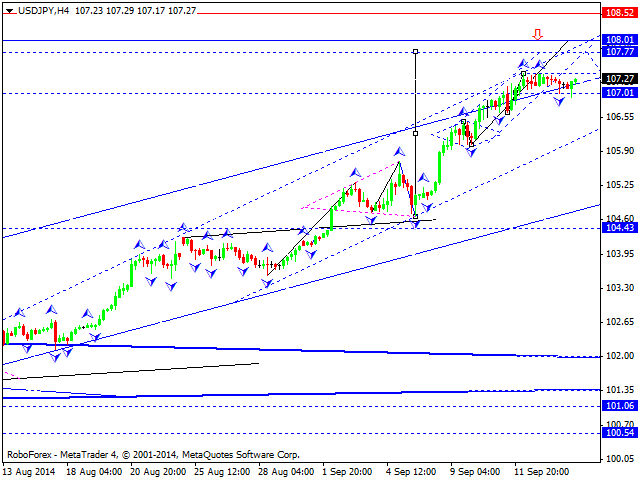
Task: Click the USDJPY,H4 chart title text
Action: [x=46, y=8]
